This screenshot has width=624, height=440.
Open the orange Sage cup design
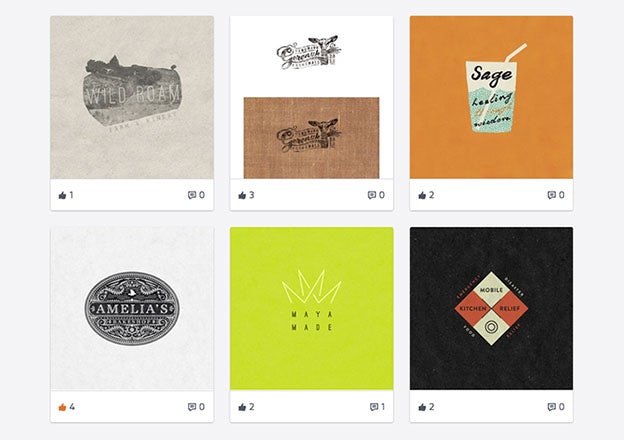491,97
